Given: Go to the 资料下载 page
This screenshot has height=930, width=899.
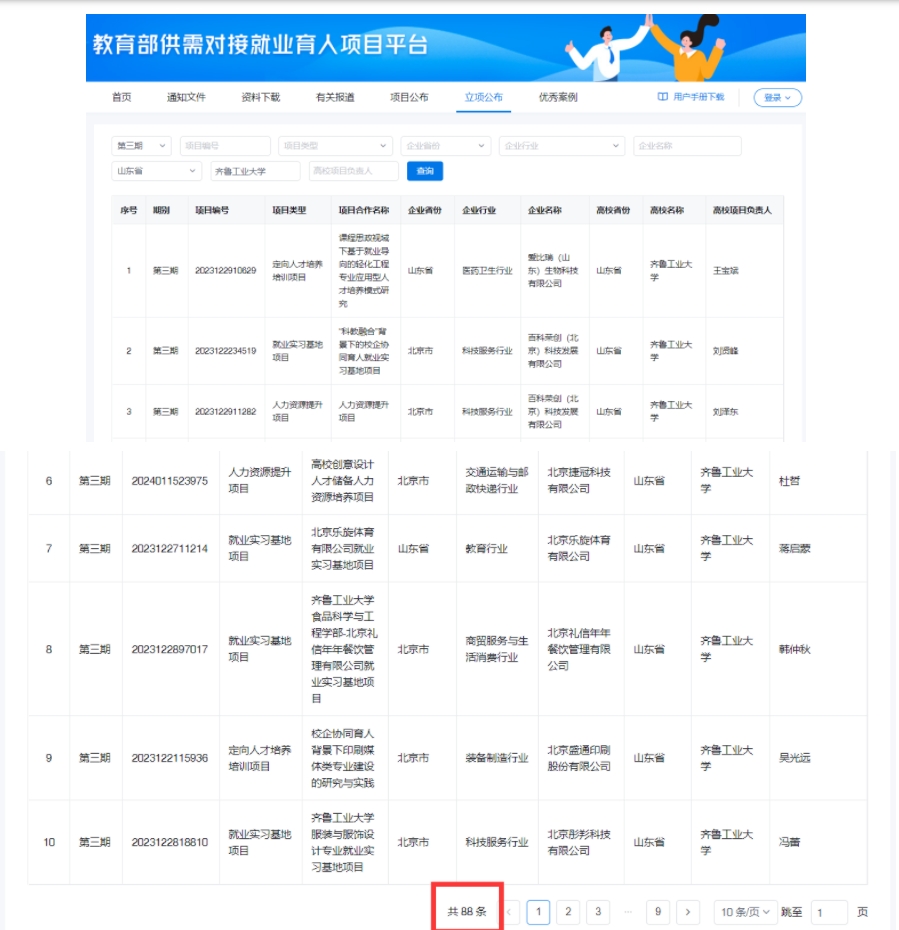Looking at the screenshot, I should (x=260, y=97).
